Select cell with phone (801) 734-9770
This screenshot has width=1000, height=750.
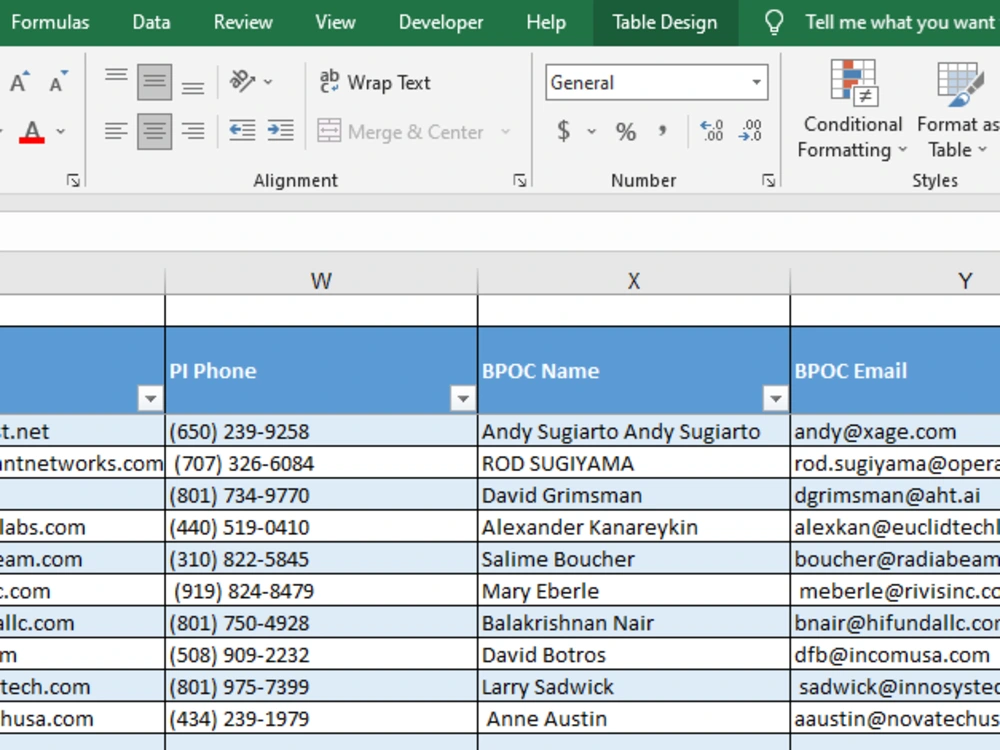click(321, 495)
